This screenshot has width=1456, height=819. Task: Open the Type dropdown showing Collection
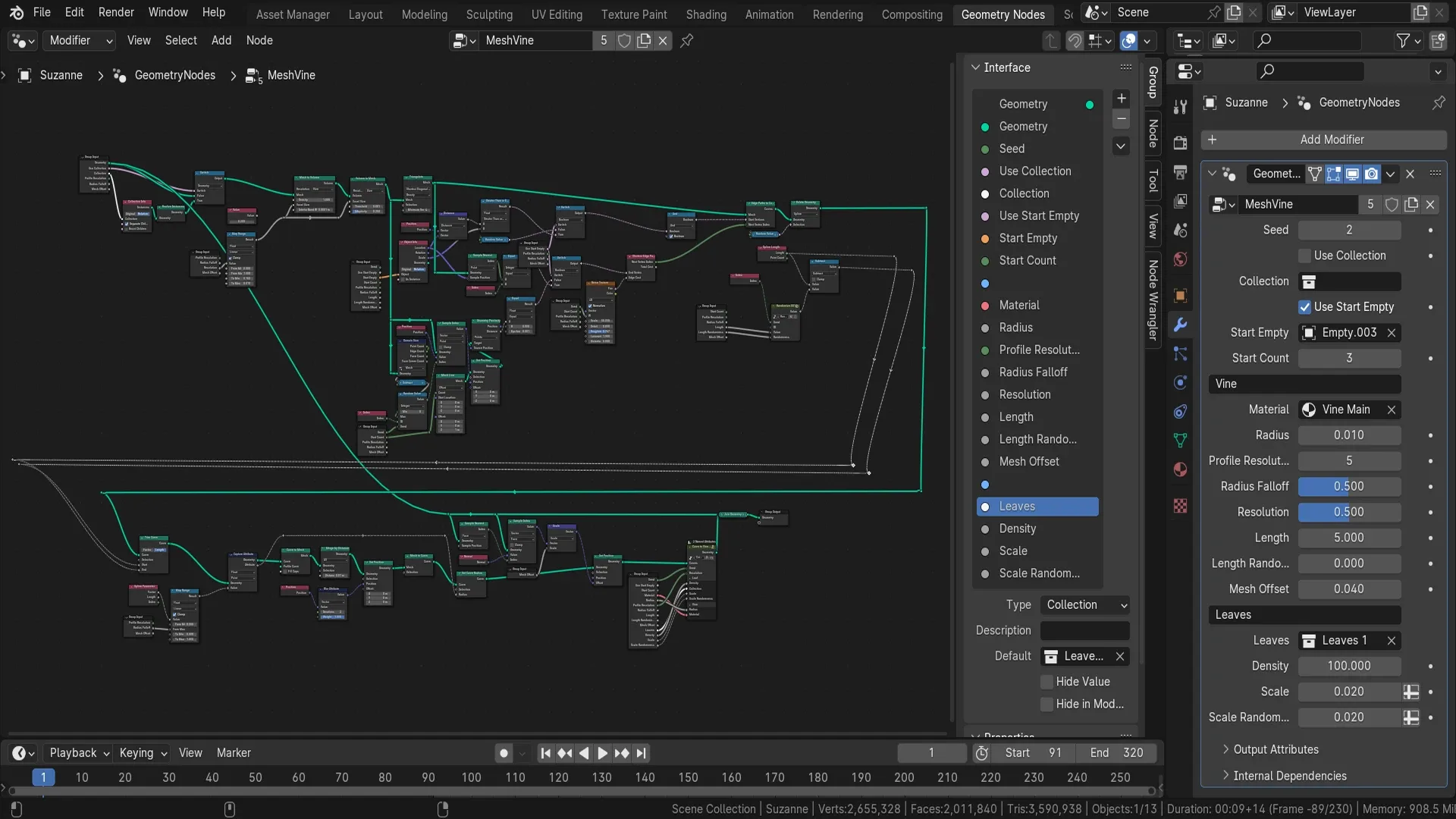[1084, 604]
